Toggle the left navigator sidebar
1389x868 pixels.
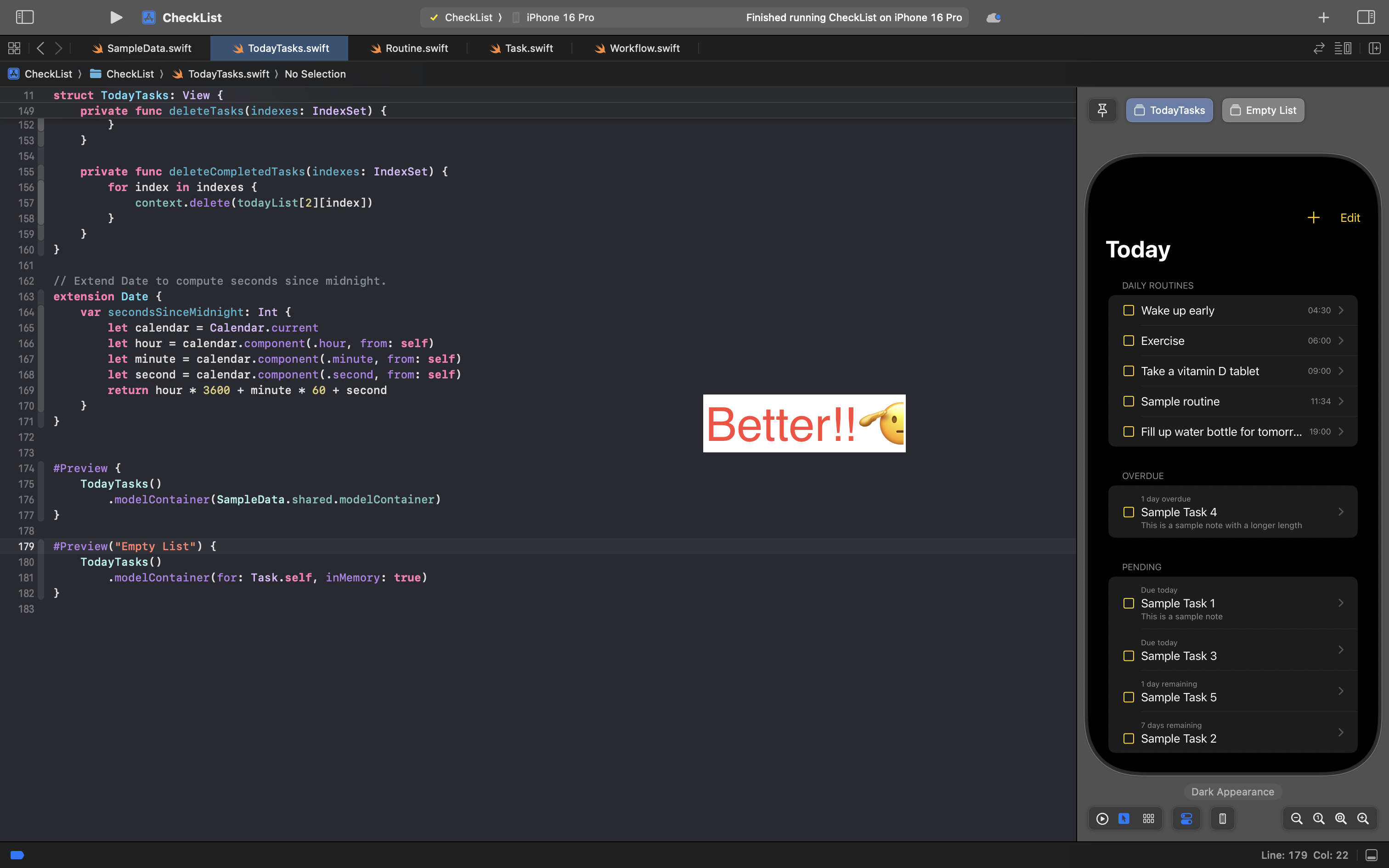pyautogui.click(x=25, y=17)
